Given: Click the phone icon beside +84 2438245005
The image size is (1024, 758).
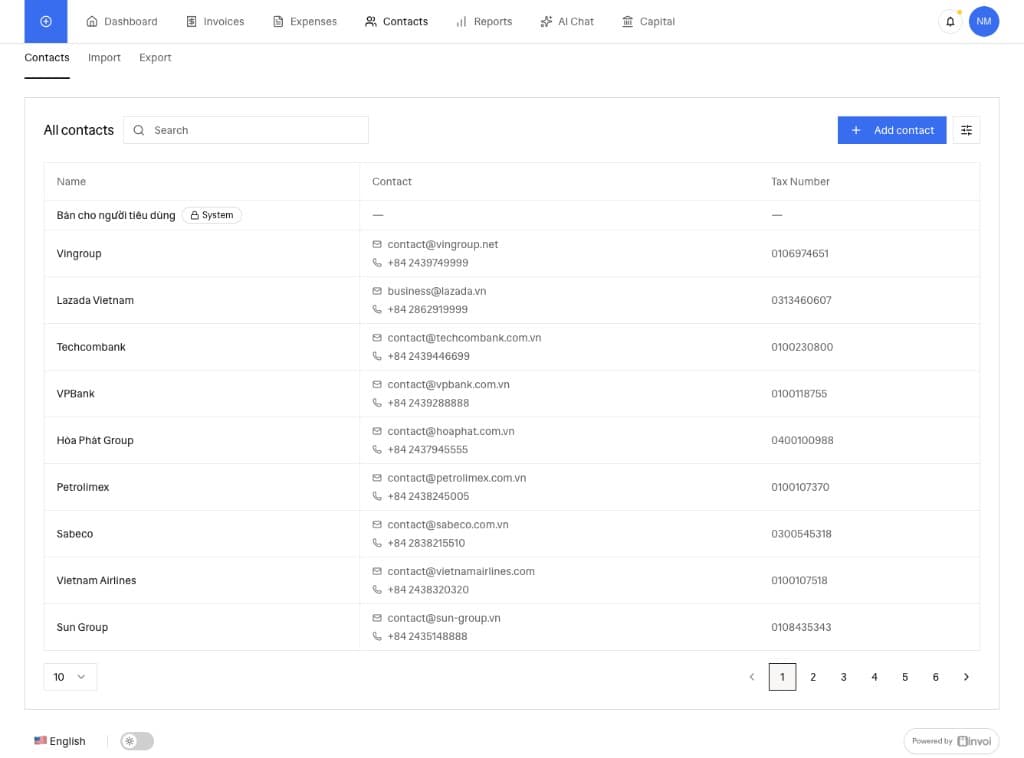Looking at the screenshot, I should [377, 496].
